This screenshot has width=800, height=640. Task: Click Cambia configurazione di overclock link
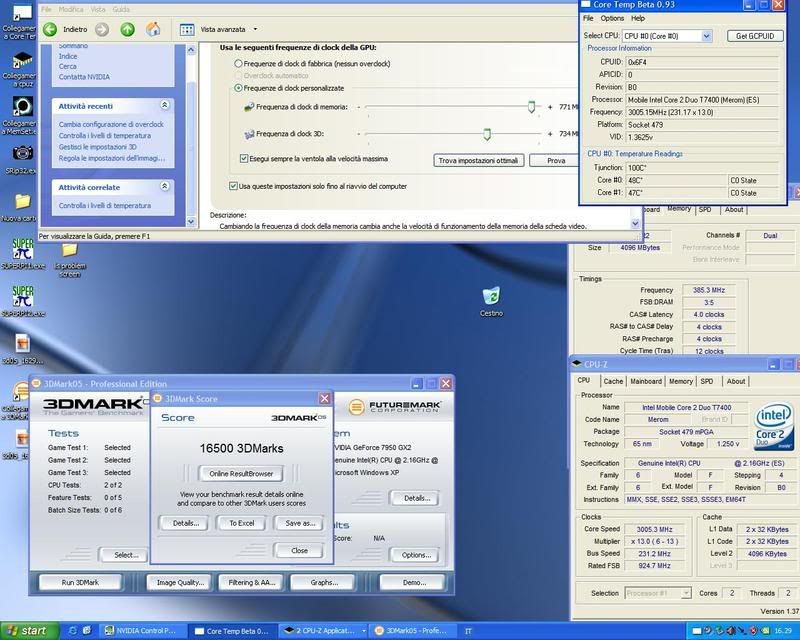(x=111, y=125)
